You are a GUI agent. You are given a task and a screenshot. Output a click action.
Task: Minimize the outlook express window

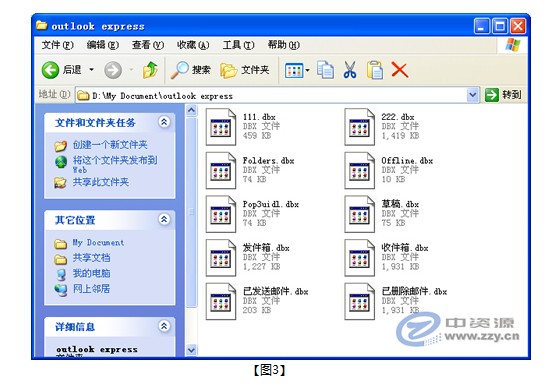(x=482, y=26)
